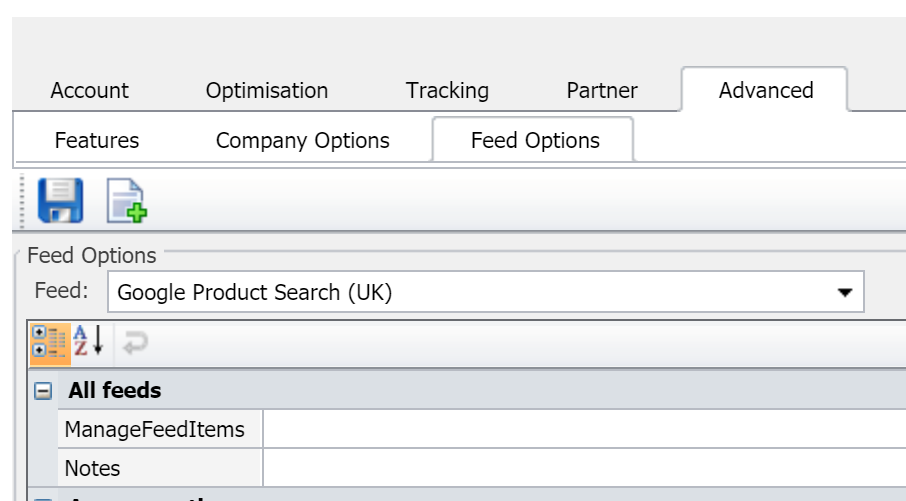Sort properties alphabetically with A-Z icon
Viewport: 906px width, 501px height.
[89, 341]
